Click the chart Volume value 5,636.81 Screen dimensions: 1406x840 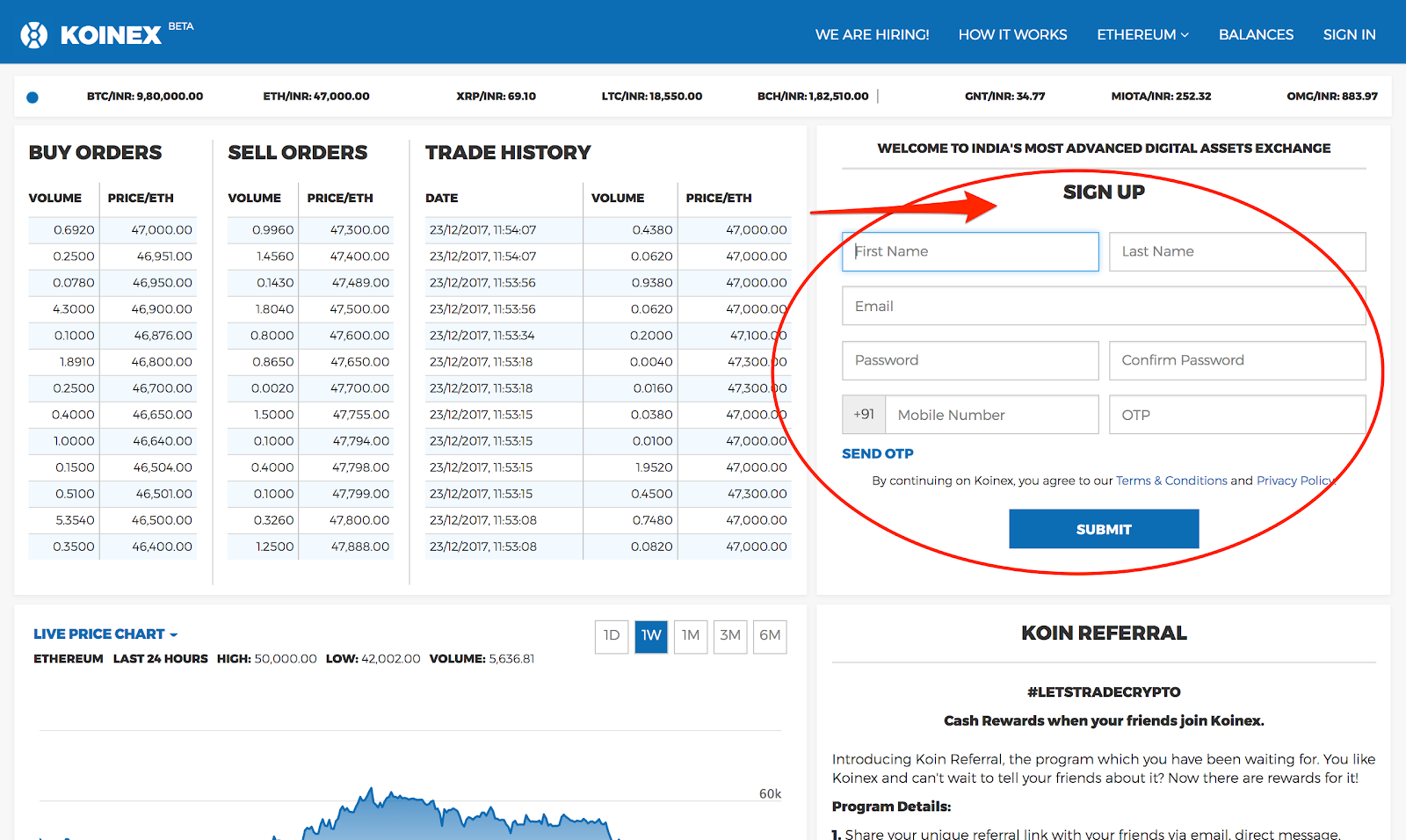pos(511,659)
